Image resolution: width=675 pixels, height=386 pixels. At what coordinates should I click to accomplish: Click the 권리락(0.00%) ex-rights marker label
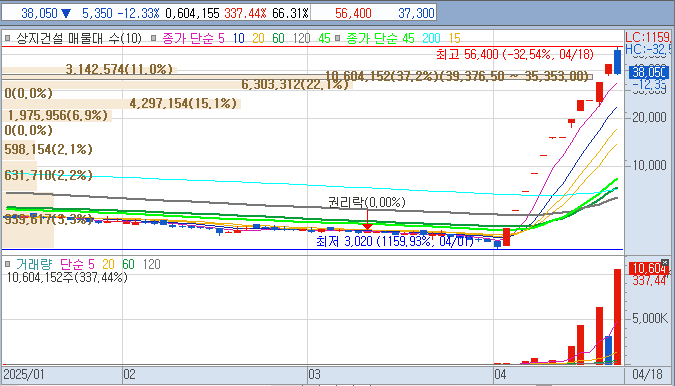click(x=367, y=202)
